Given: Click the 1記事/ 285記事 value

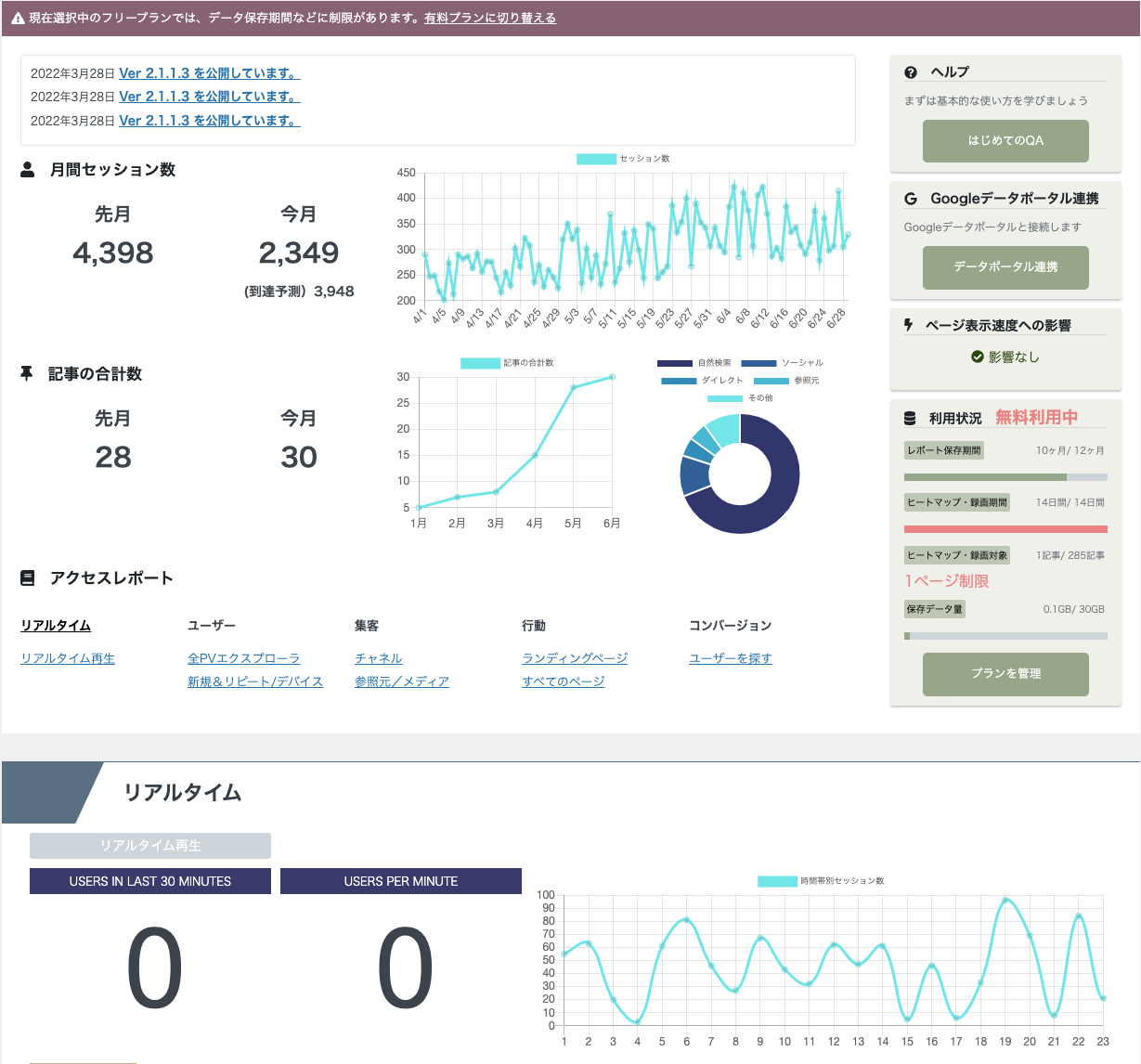Looking at the screenshot, I should coord(1070,555).
